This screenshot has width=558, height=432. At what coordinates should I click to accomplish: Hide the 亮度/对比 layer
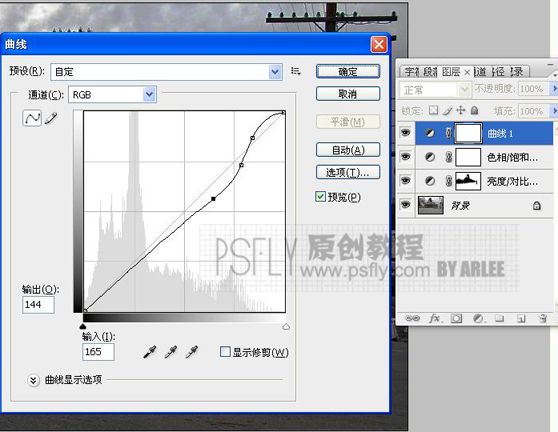pyautogui.click(x=405, y=181)
